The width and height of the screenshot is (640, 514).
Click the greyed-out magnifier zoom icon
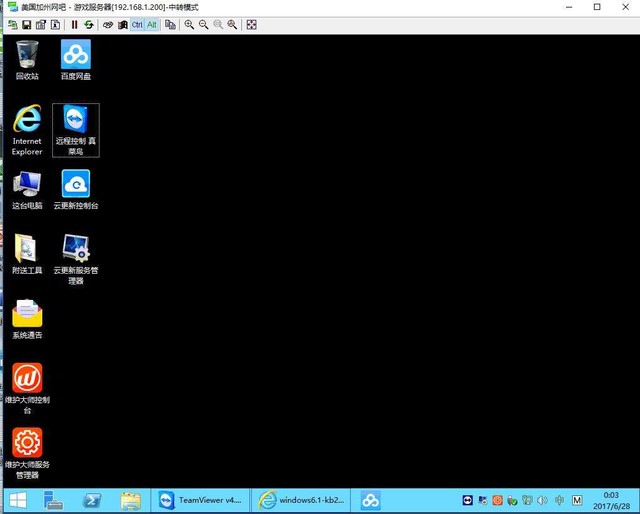pos(218,25)
